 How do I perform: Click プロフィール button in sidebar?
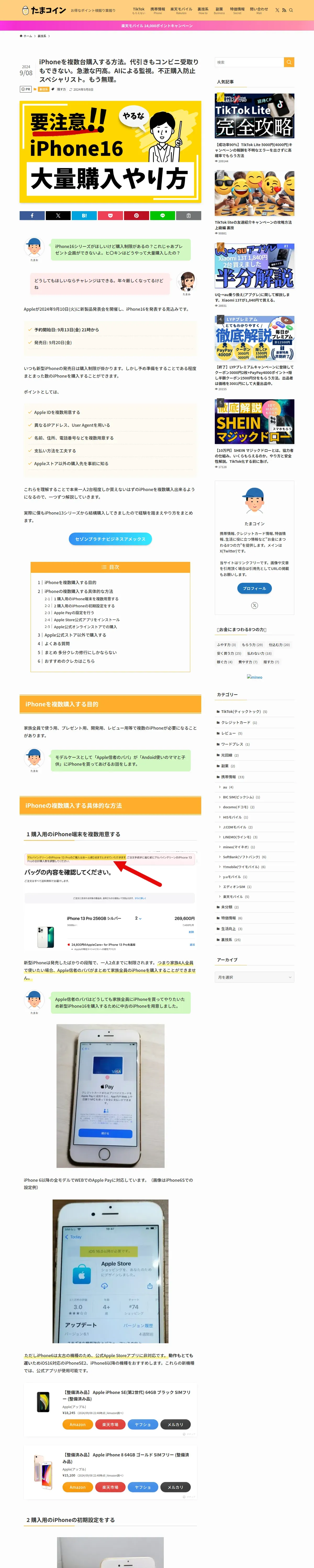click(254, 589)
